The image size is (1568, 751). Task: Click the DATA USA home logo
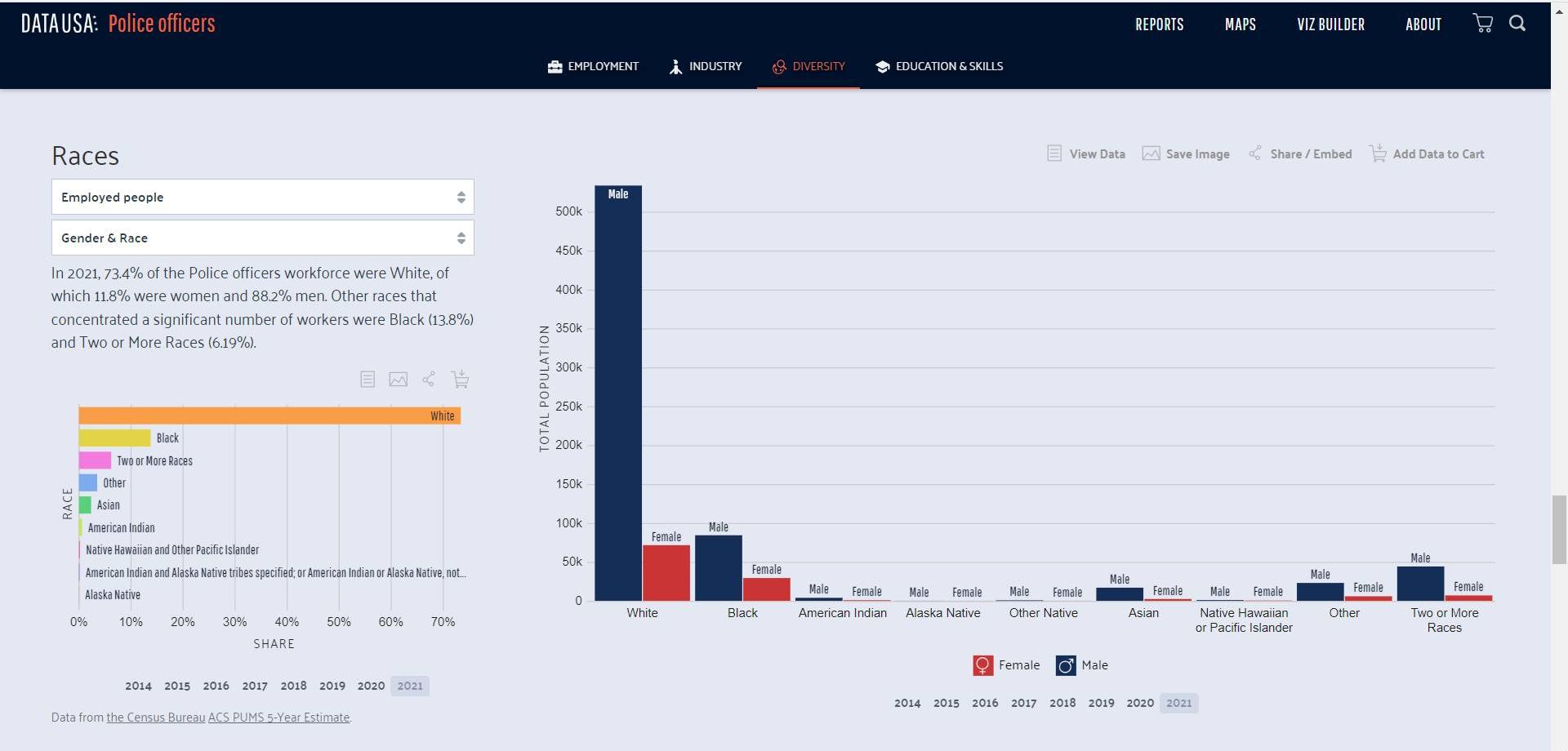click(x=59, y=24)
